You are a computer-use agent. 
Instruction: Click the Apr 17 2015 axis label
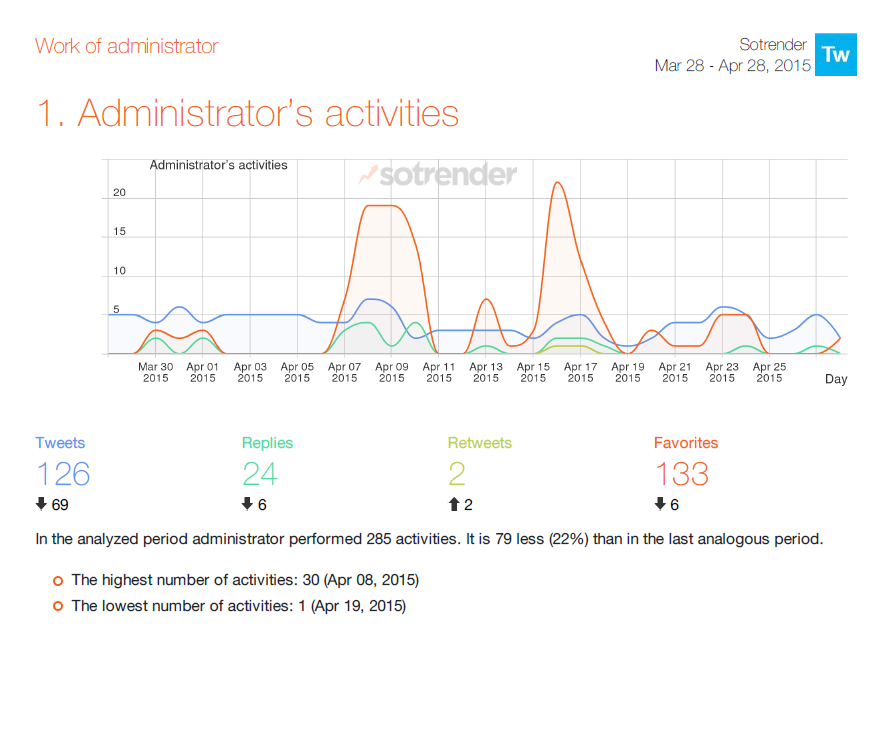tap(580, 372)
